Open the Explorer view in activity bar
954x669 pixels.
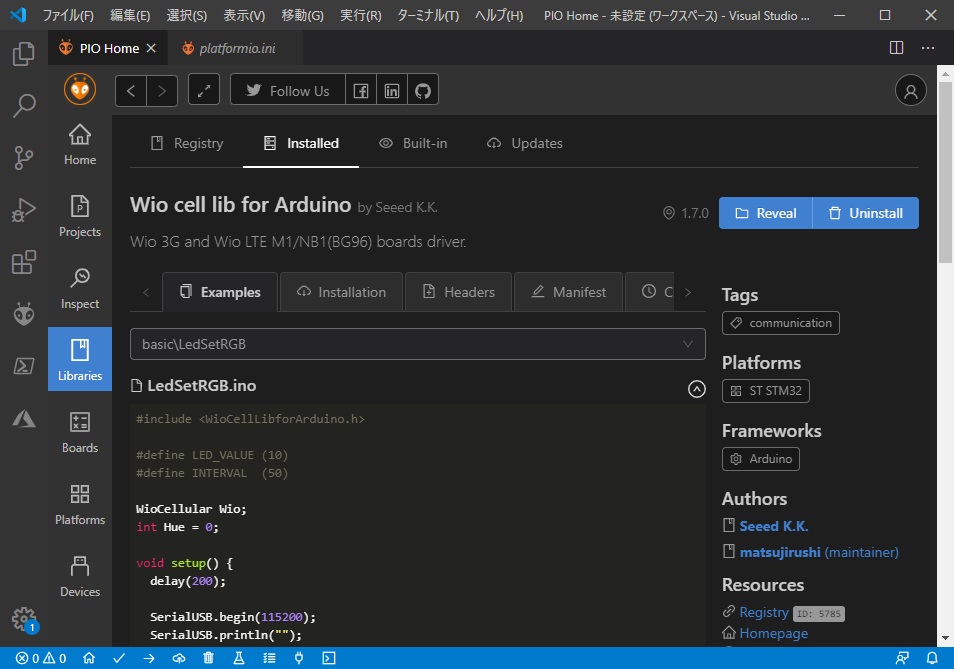tap(23, 54)
